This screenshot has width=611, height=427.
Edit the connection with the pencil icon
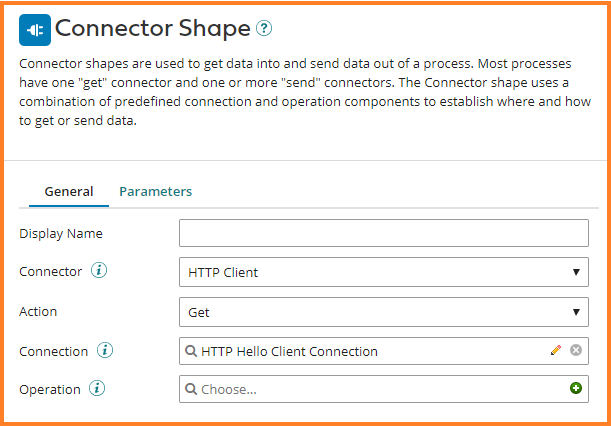(556, 351)
